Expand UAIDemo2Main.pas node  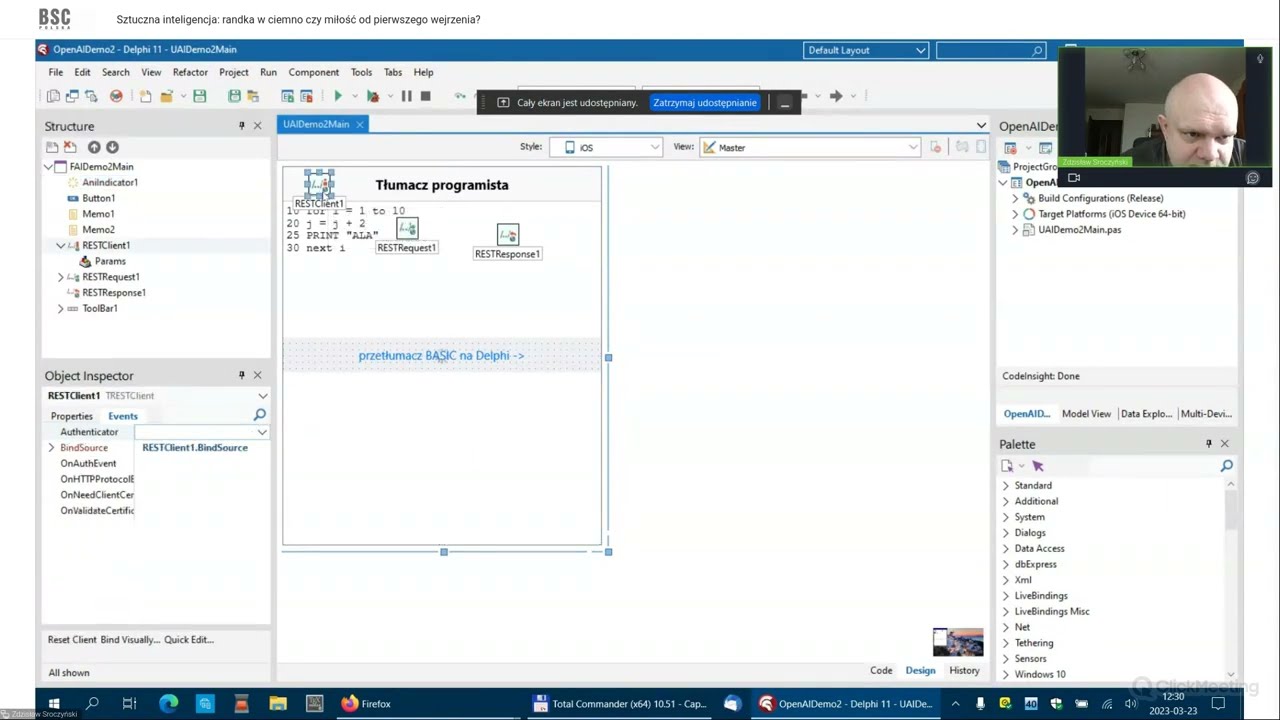1016,230
